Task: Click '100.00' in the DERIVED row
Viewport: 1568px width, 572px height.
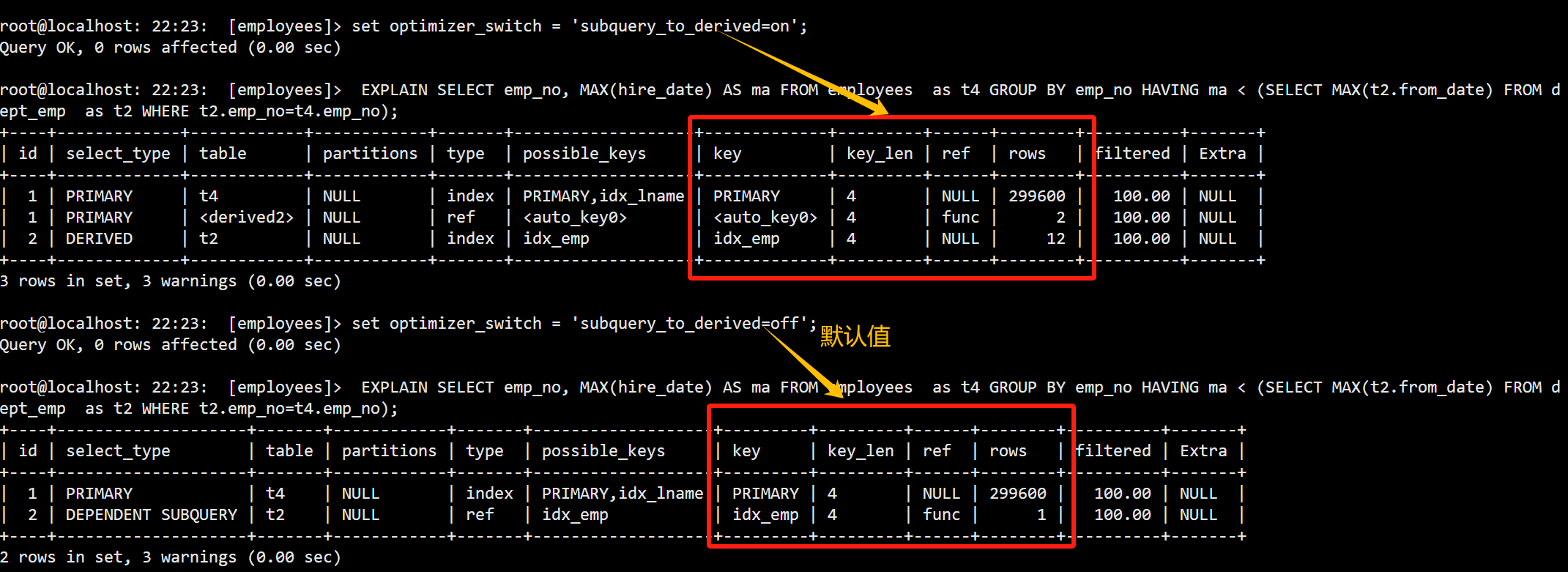Action: [1142, 239]
